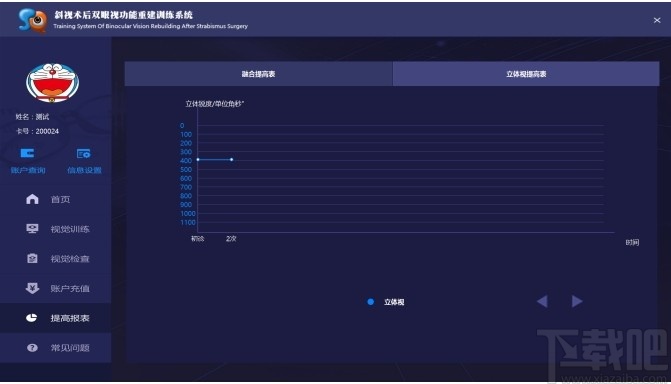Click the 时间 axis label
The width and height of the screenshot is (671, 384).
632,242
